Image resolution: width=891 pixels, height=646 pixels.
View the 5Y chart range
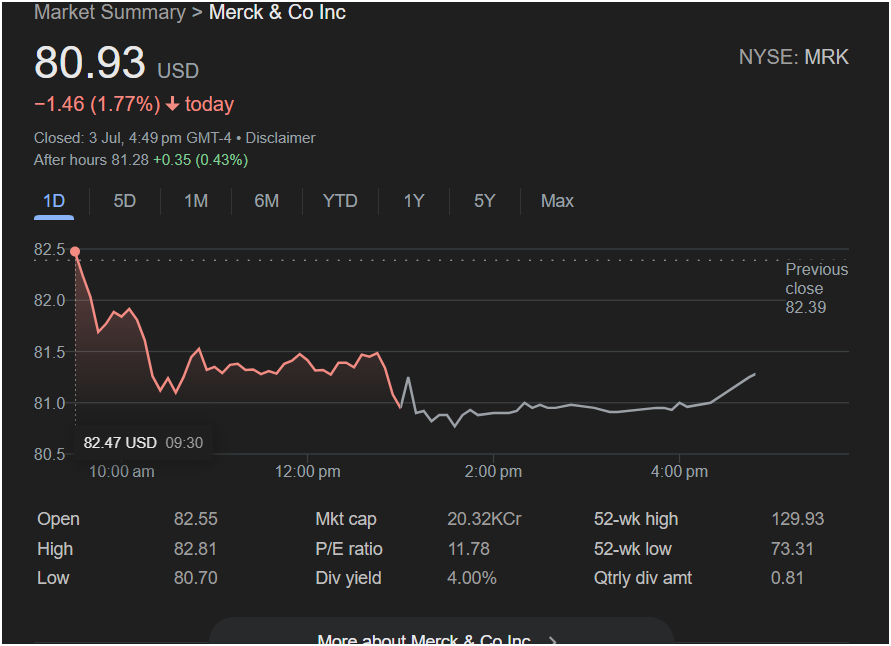click(x=485, y=201)
